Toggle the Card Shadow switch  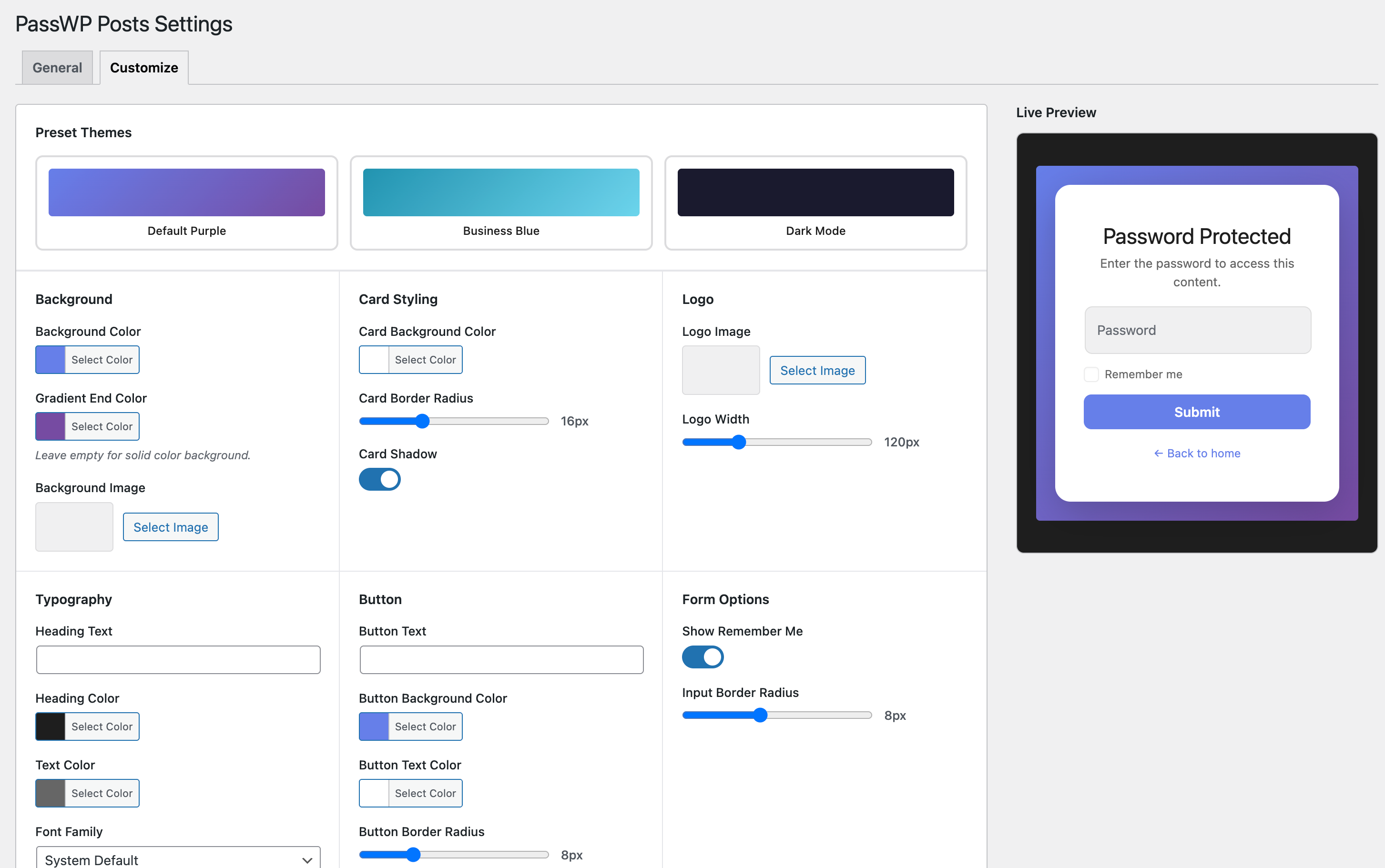[379, 479]
